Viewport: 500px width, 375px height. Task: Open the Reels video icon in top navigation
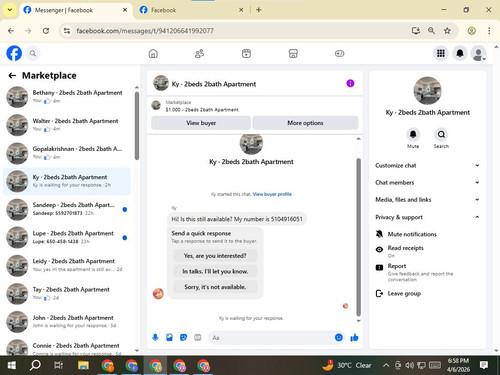click(246, 53)
